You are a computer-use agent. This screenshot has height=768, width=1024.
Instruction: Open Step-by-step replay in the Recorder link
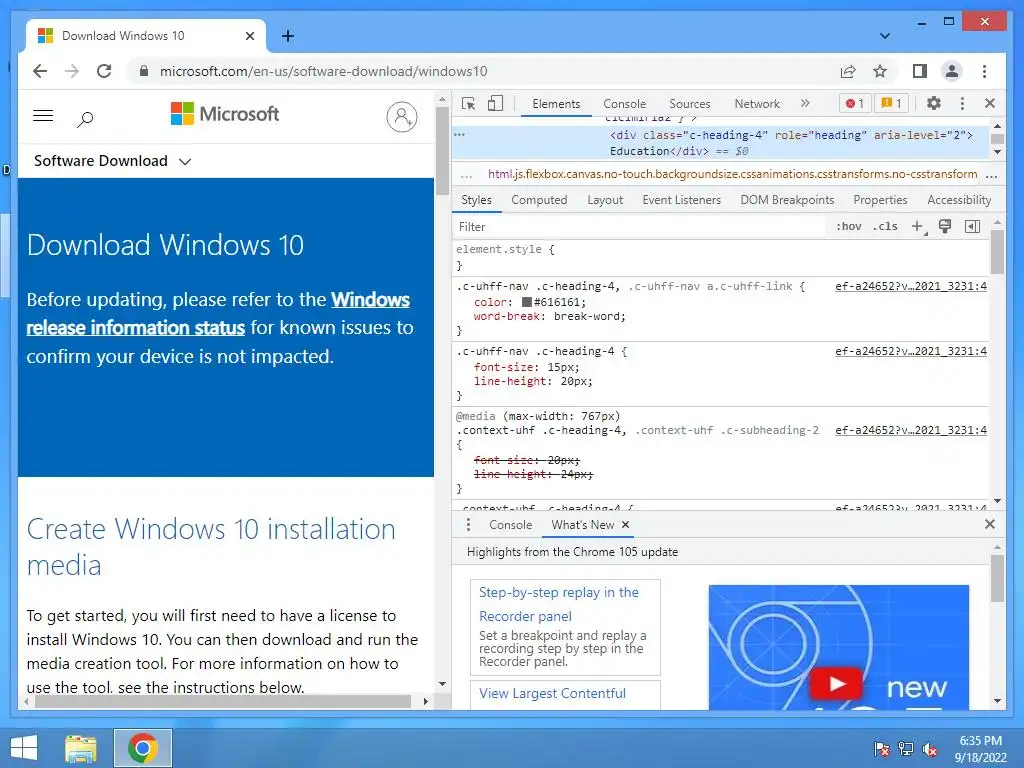(x=558, y=604)
